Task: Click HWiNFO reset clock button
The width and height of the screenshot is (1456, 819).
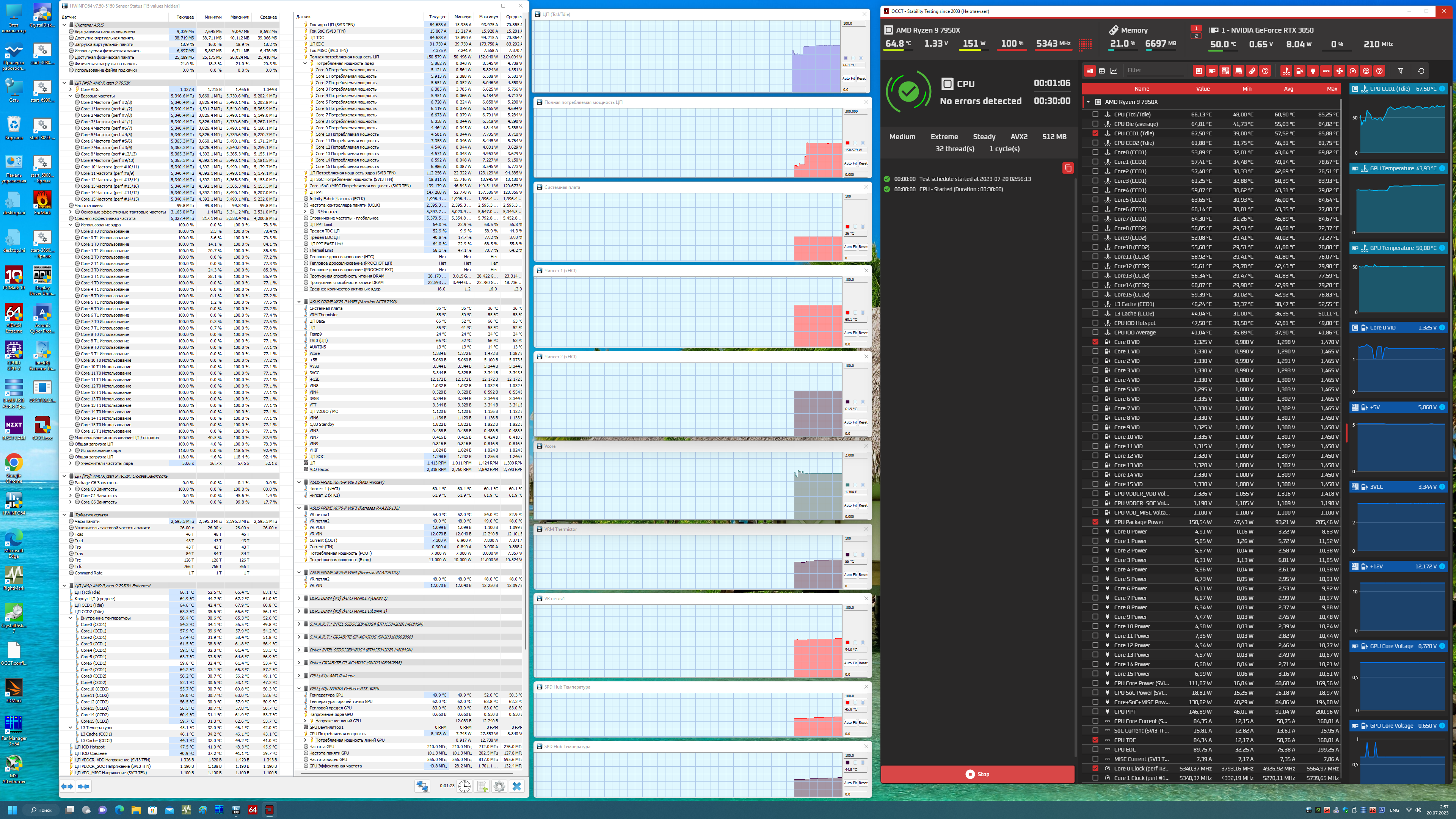Action: point(464,786)
